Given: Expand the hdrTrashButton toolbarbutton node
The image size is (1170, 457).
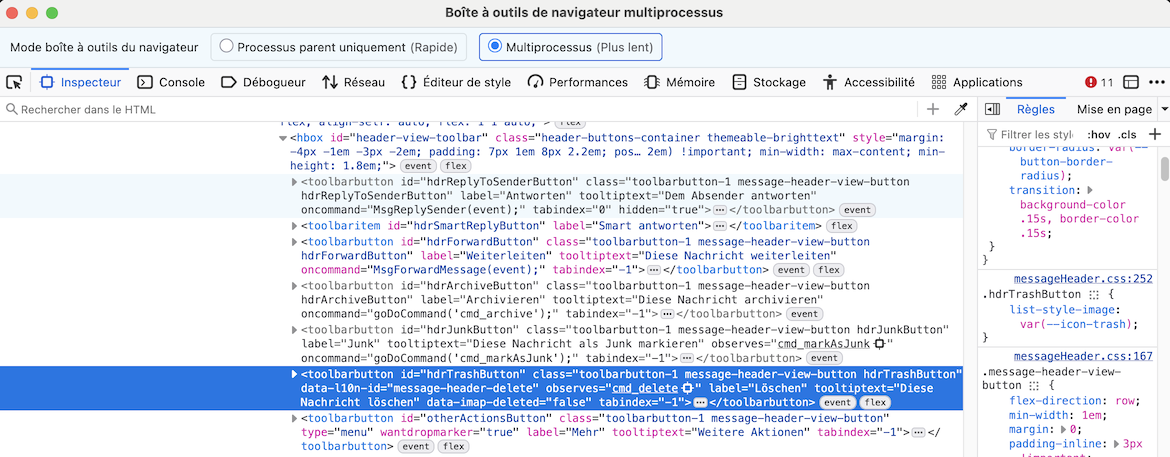Looking at the screenshot, I should pos(294,374).
